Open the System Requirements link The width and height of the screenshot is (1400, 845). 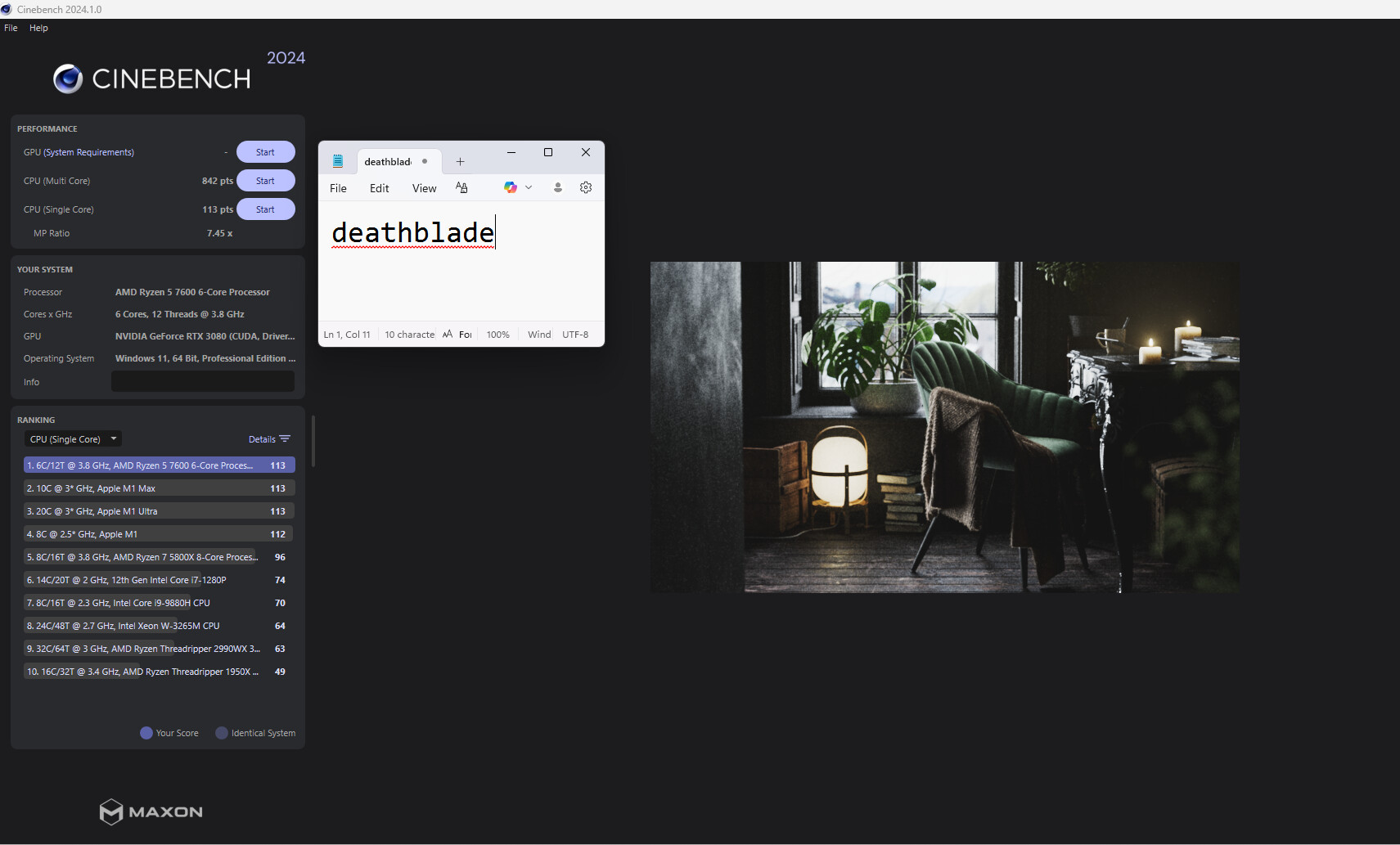(88, 152)
